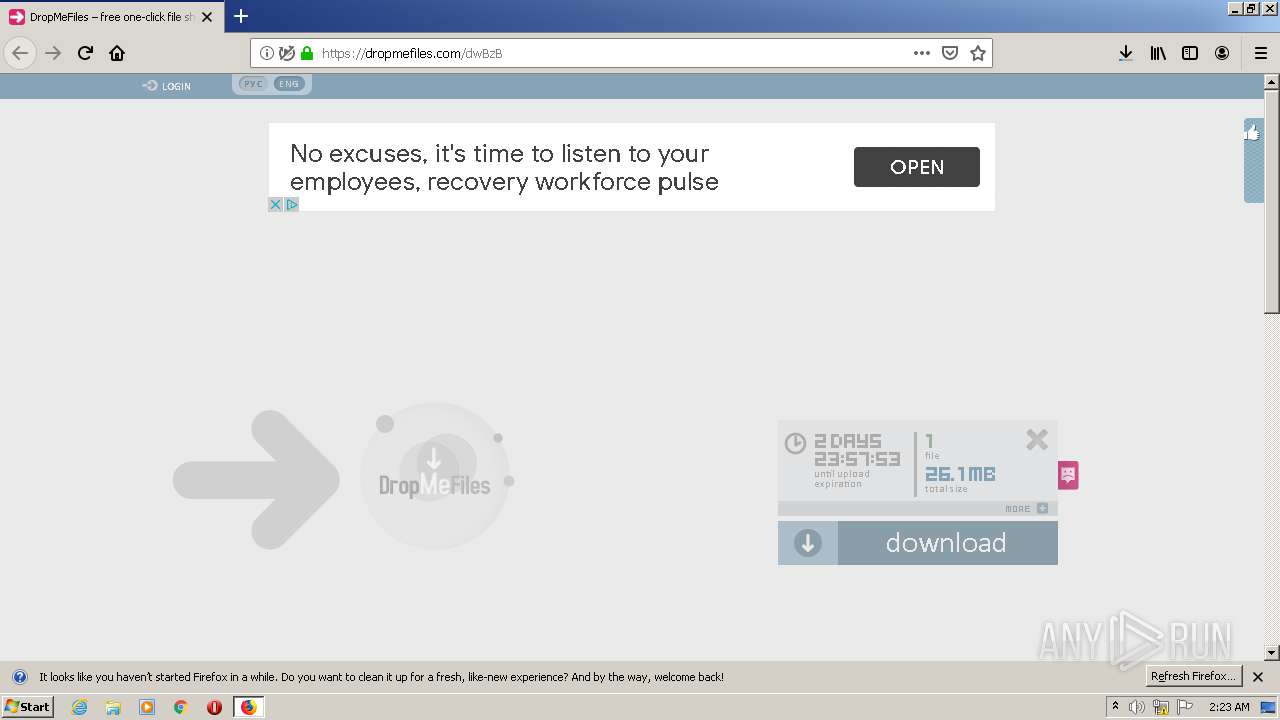
Task: Click the download arrow circle icon
Action: 808,543
